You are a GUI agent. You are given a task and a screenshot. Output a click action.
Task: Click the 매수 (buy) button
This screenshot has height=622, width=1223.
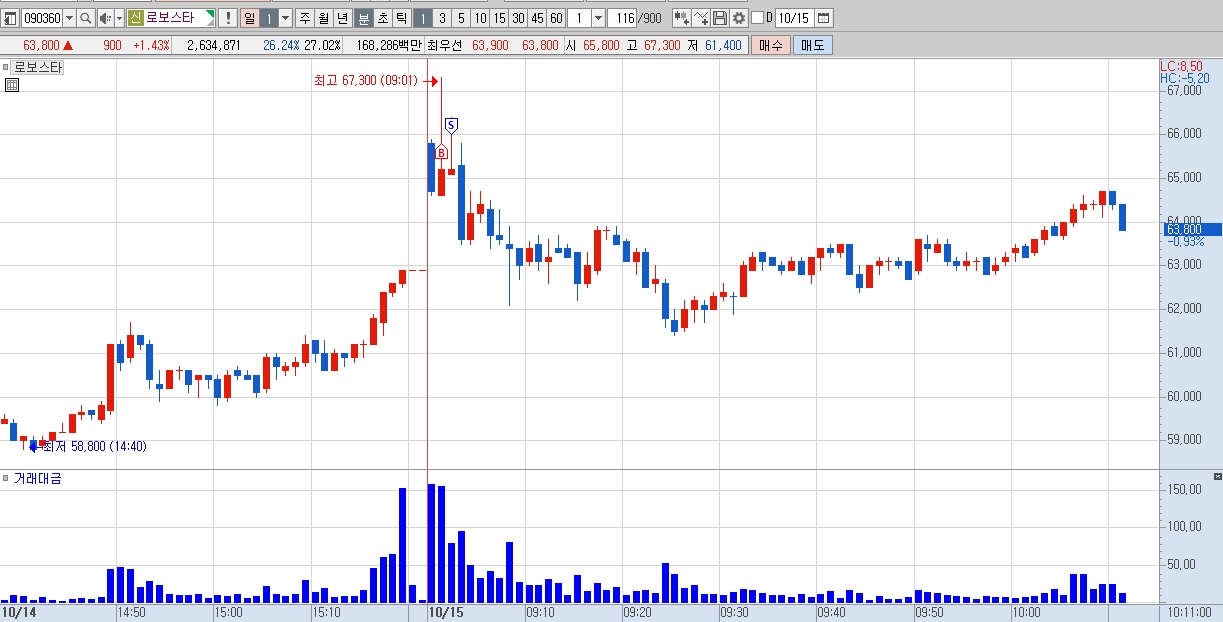click(771, 45)
